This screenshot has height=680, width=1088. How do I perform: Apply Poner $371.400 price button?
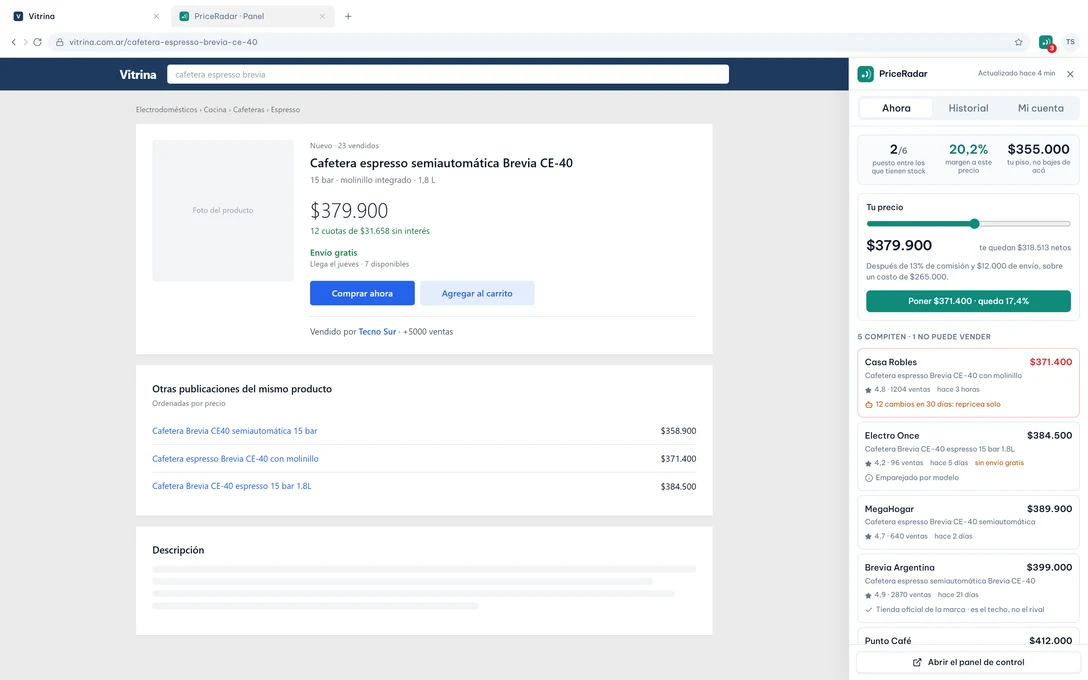[968, 301]
